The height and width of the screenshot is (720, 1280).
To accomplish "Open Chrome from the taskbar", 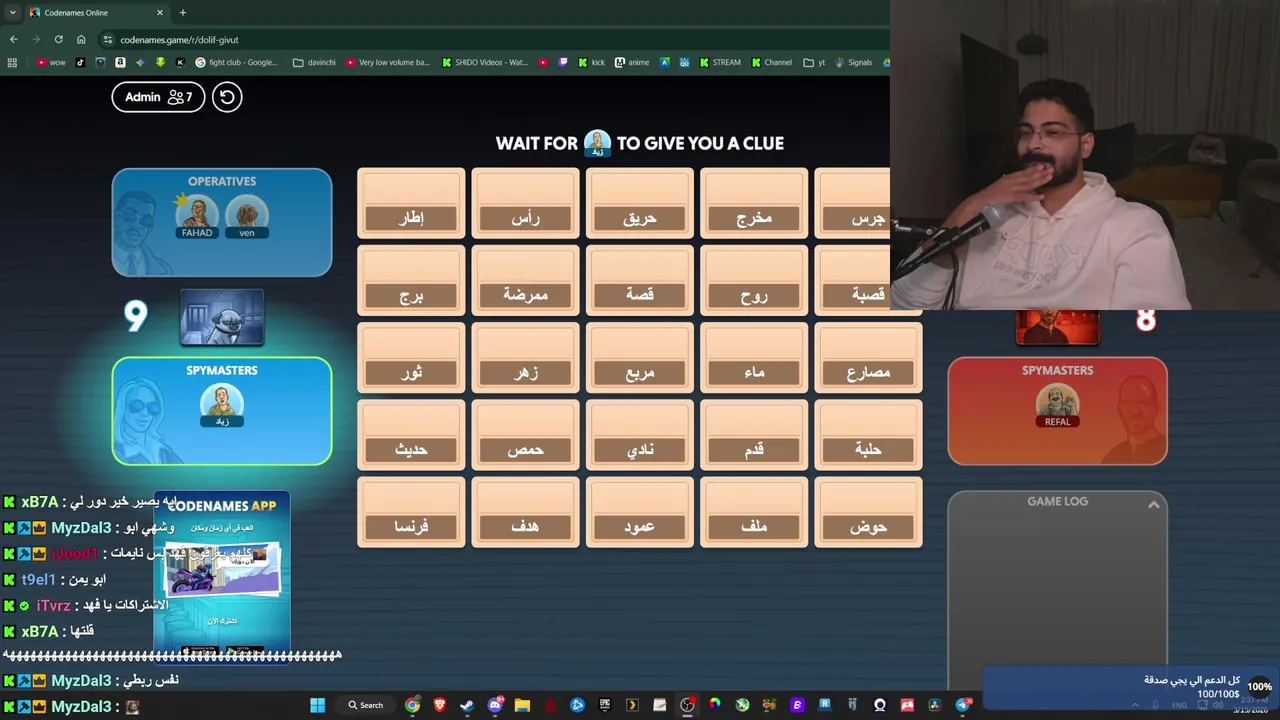I will pyautogui.click(x=412, y=705).
